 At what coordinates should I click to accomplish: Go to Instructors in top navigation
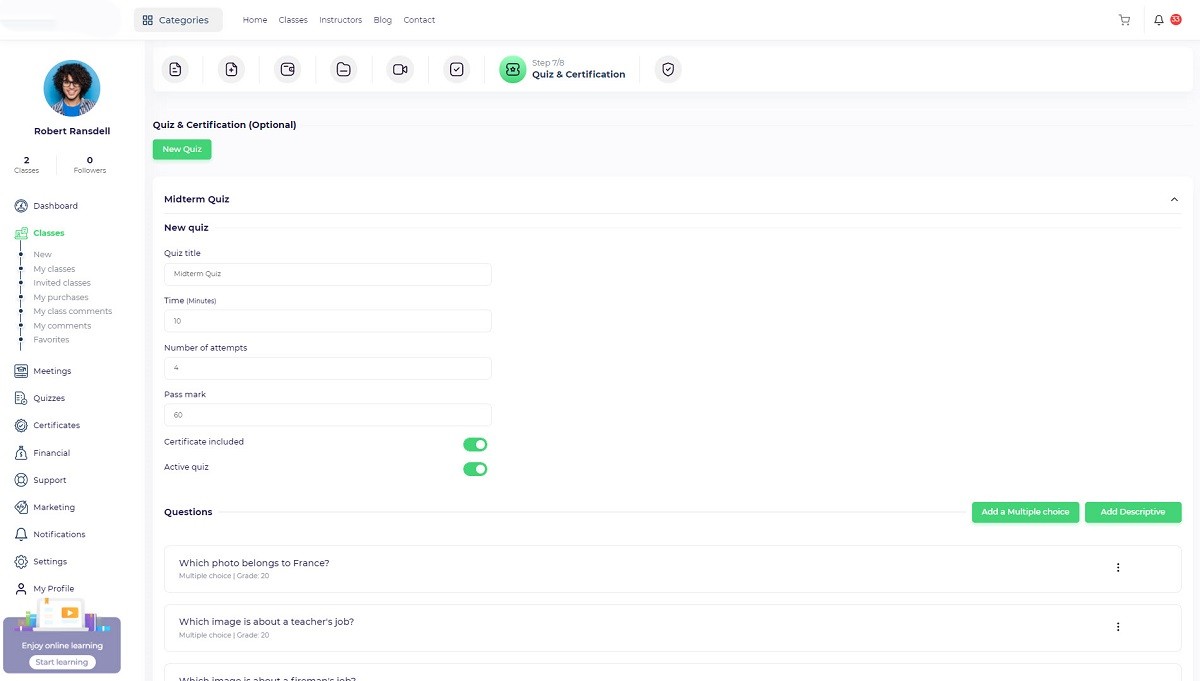click(340, 20)
